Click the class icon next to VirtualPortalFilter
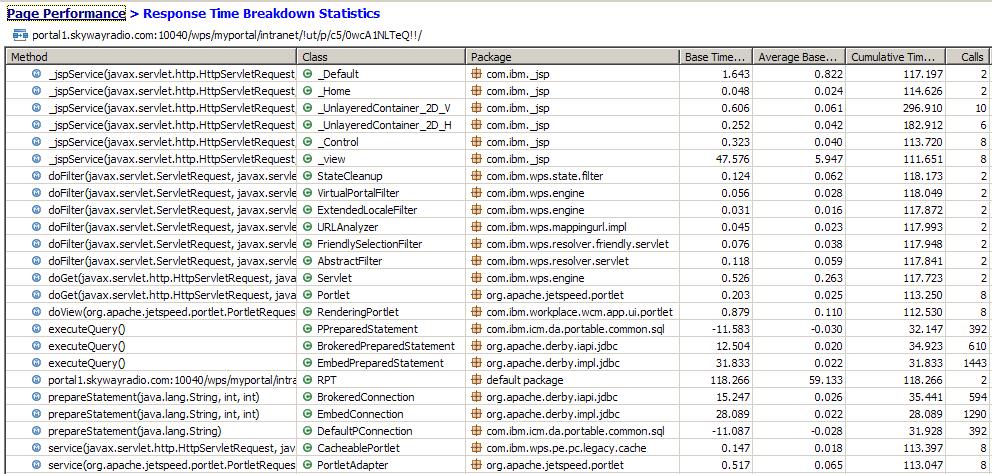 pyautogui.click(x=308, y=193)
